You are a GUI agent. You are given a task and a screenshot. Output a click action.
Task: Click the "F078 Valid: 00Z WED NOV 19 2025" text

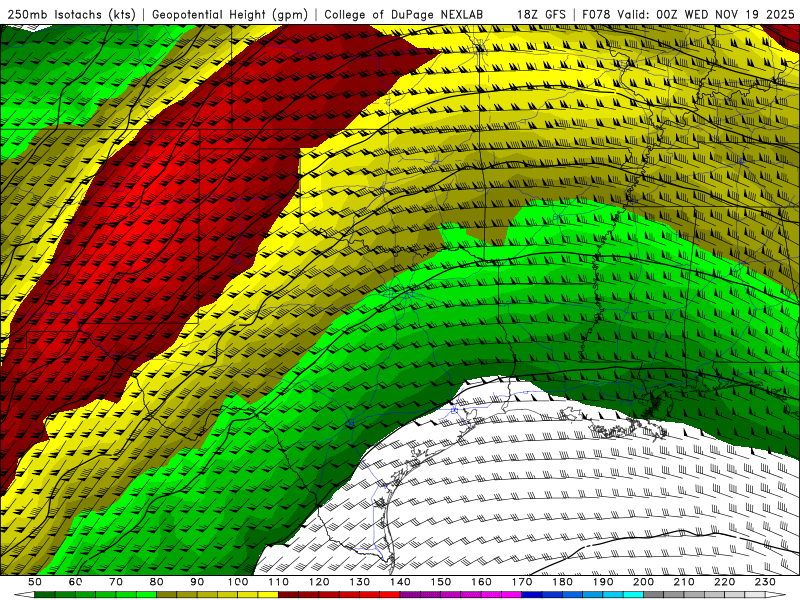pos(688,14)
